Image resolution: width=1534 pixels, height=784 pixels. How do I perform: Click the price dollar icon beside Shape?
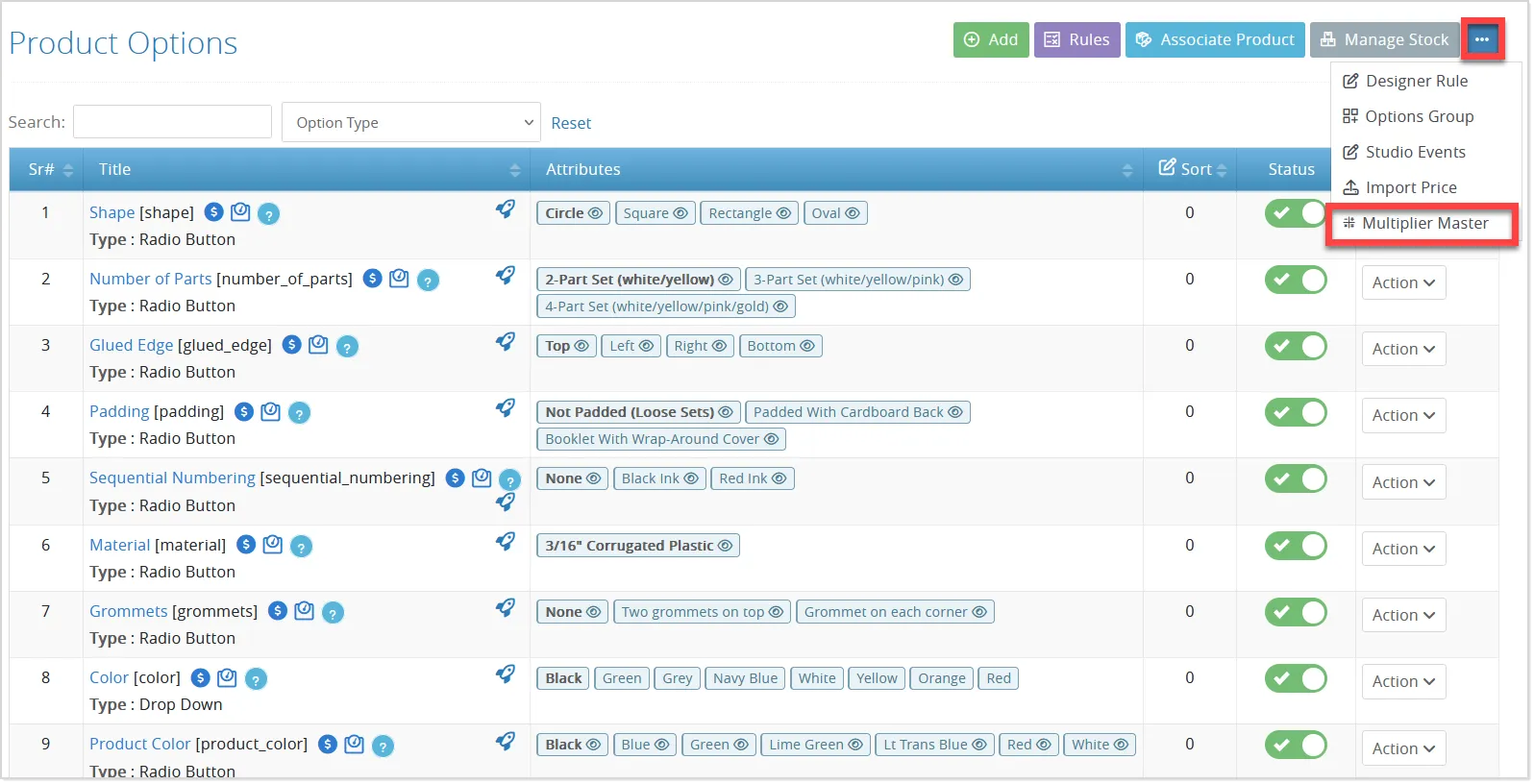coord(214,212)
